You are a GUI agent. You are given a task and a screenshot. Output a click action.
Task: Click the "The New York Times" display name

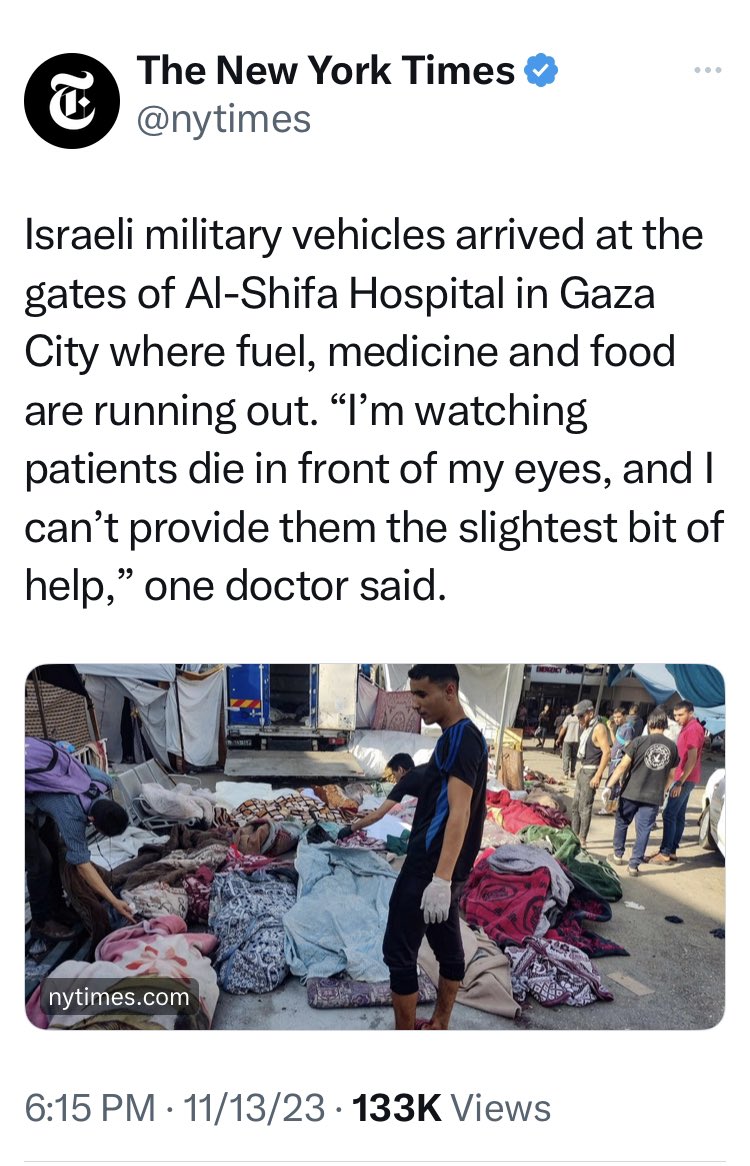point(326,71)
